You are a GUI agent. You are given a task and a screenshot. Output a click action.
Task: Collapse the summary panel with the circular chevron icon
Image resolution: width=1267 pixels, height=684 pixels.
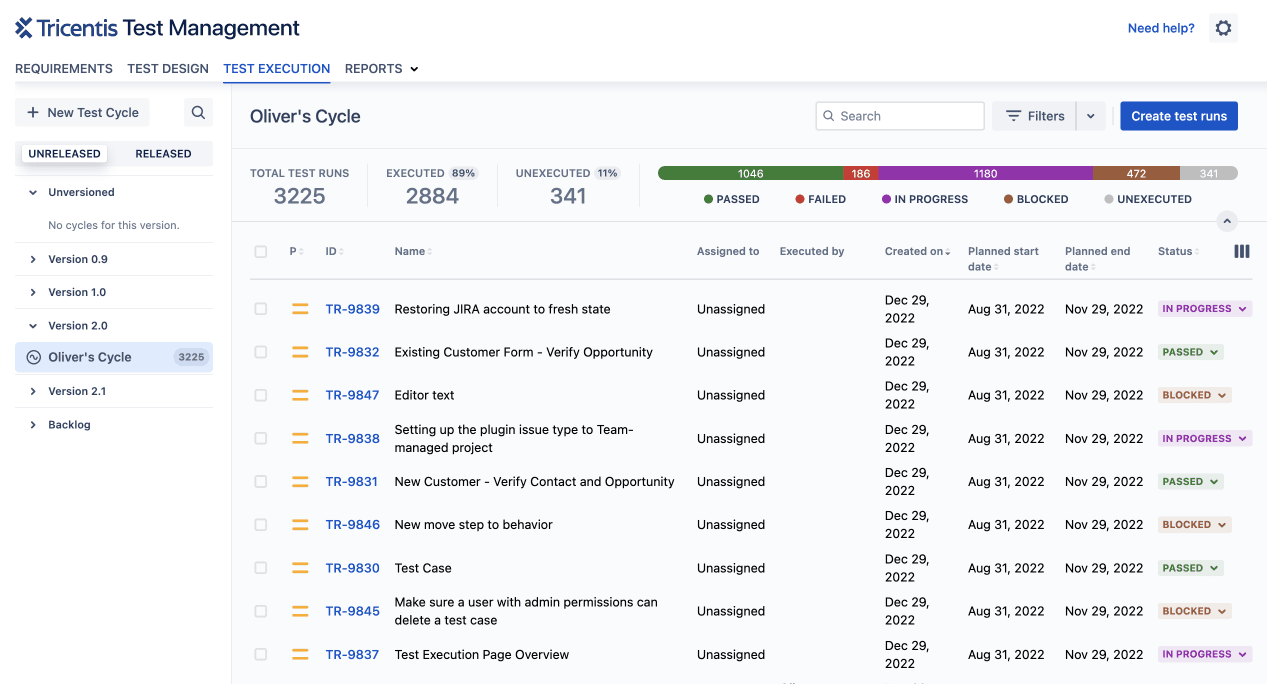click(1227, 221)
